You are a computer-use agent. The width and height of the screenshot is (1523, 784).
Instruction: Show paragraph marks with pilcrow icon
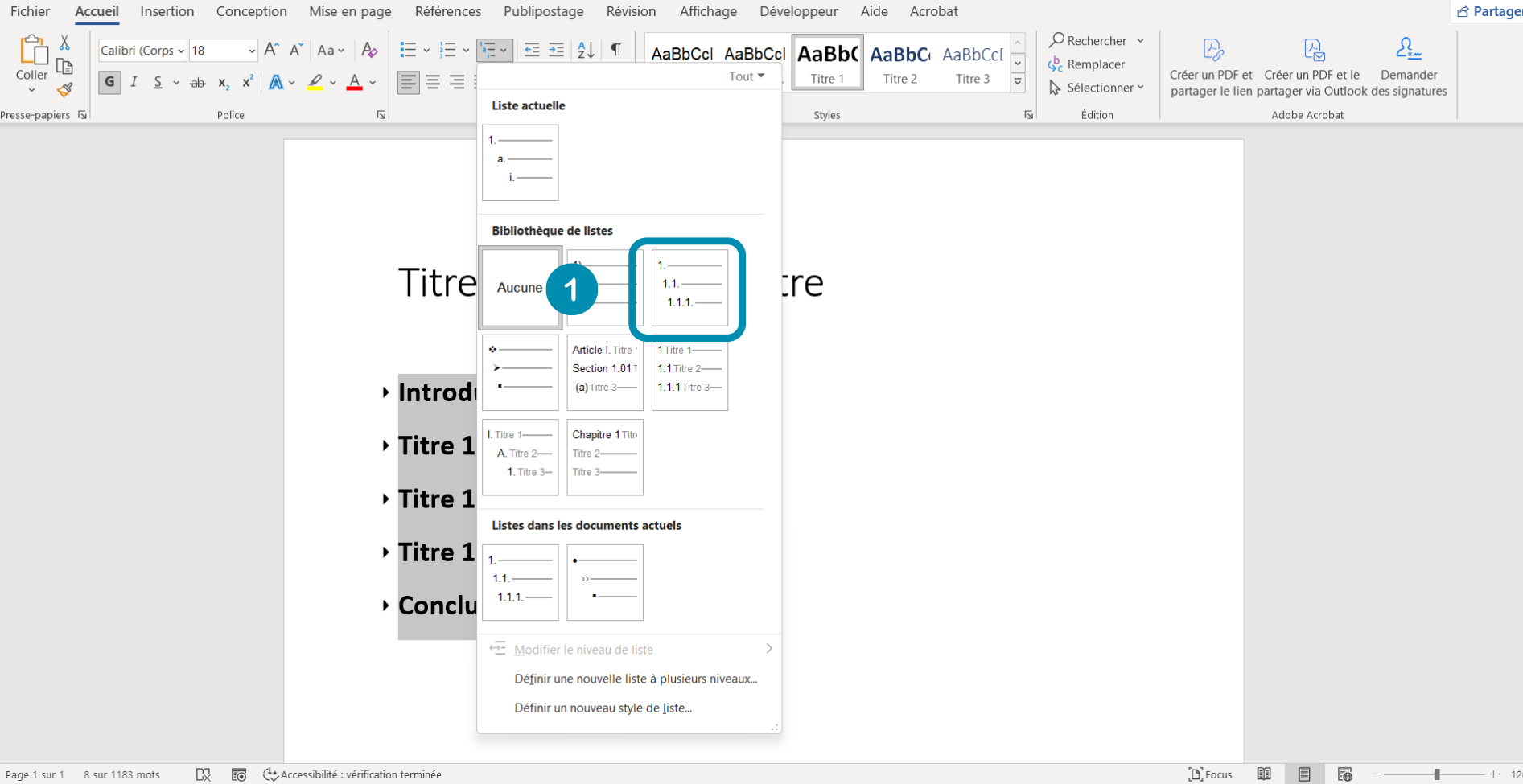[615, 50]
